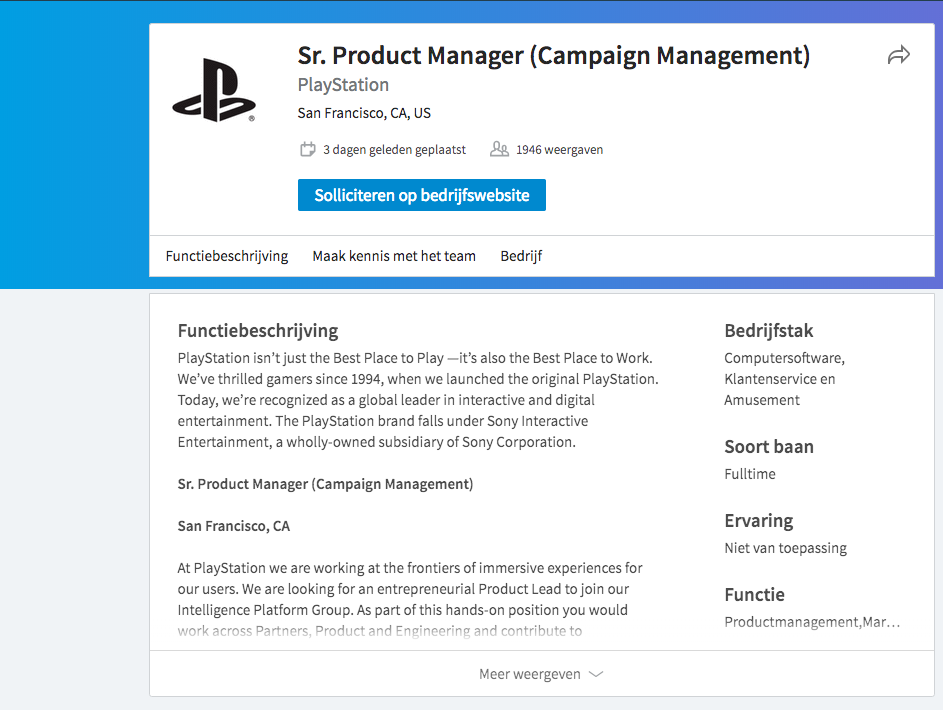Screen dimensions: 943x710
Task: Click the Ervaring section heading
Action: (759, 521)
